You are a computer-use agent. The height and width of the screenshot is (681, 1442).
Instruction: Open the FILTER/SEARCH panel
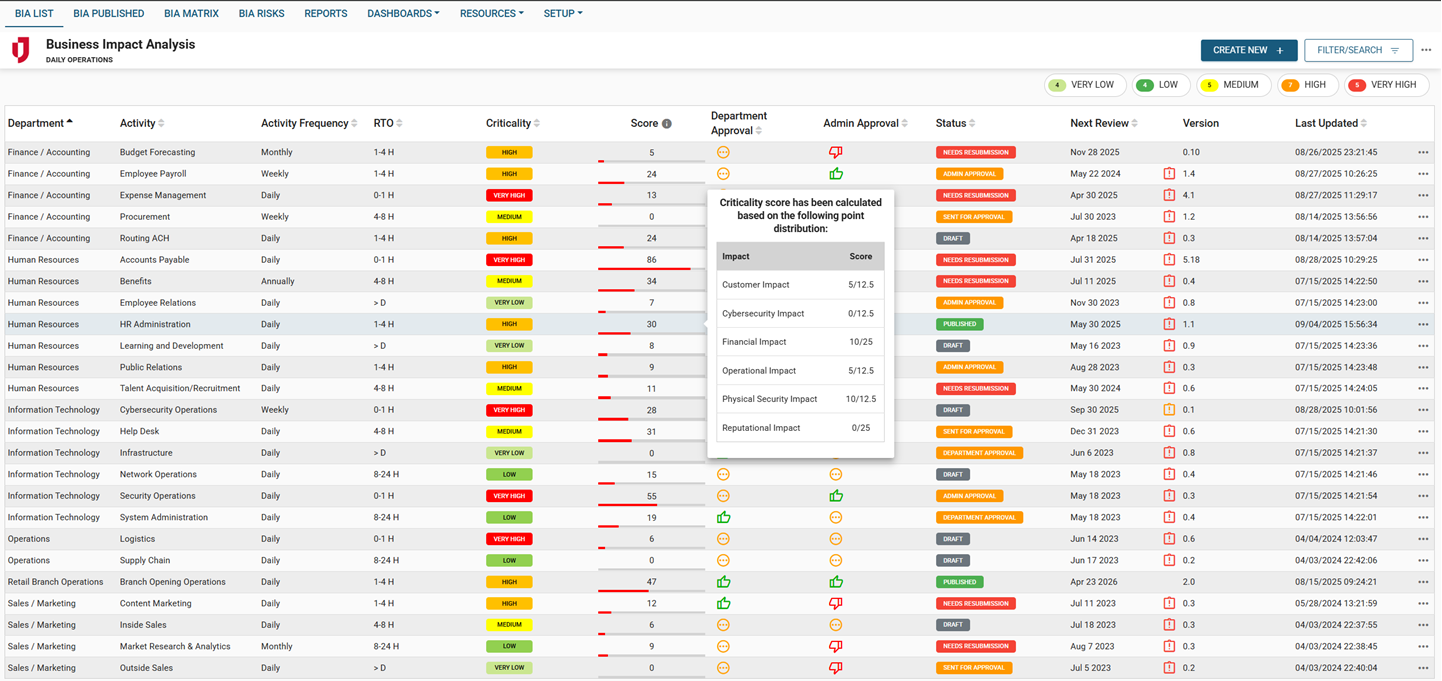pyautogui.click(x=1358, y=49)
